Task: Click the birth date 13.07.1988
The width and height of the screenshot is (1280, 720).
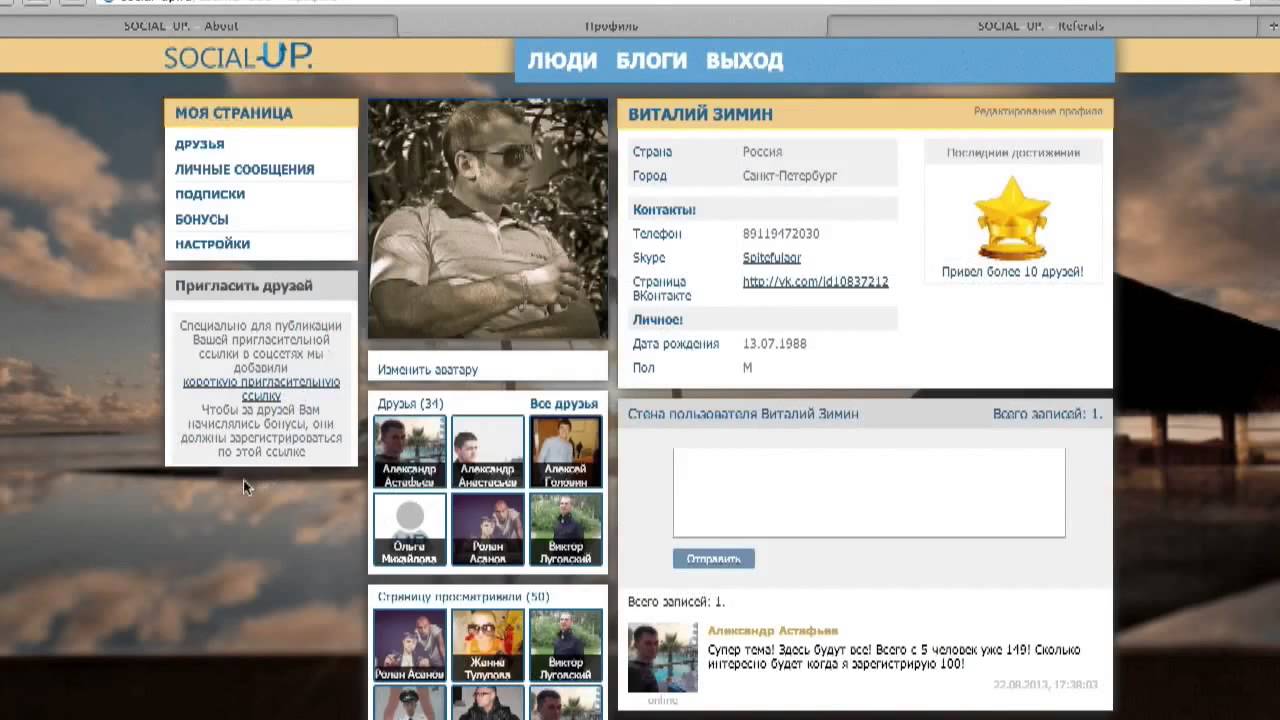Action: (774, 344)
